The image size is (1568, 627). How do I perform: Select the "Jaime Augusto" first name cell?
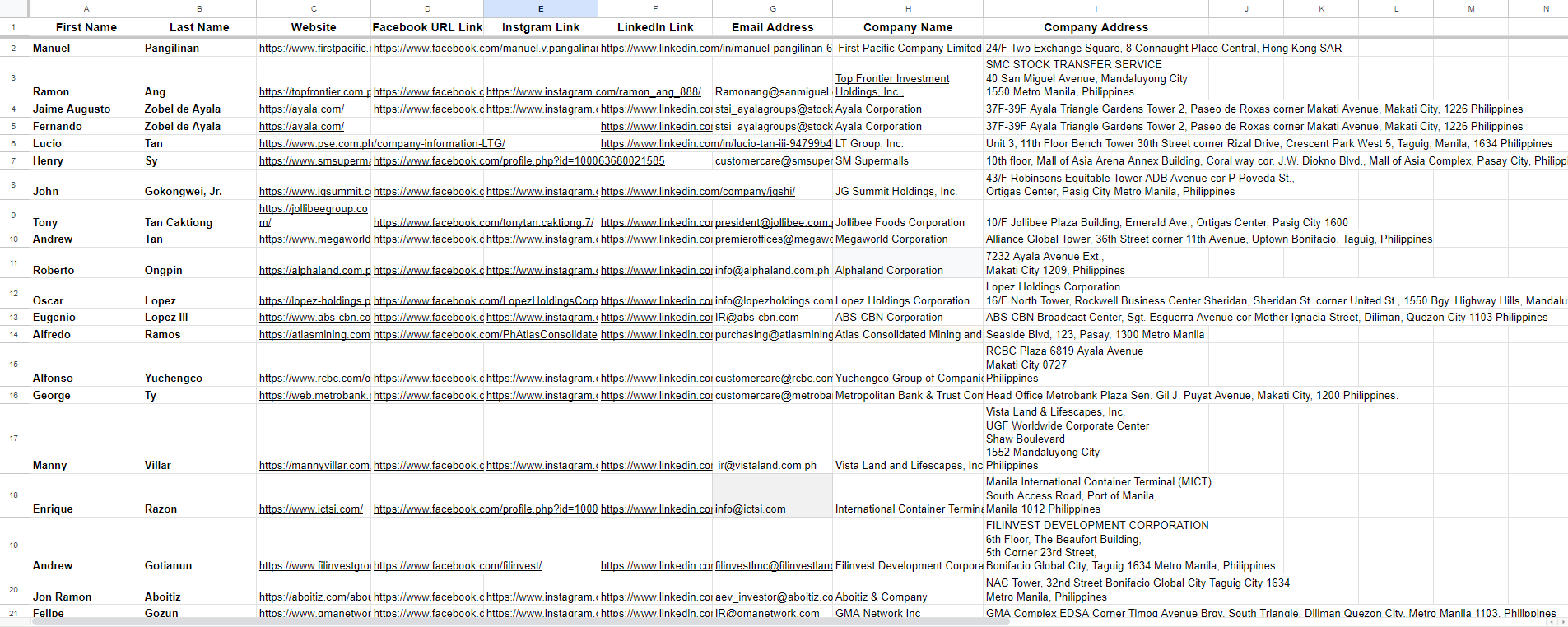point(86,109)
